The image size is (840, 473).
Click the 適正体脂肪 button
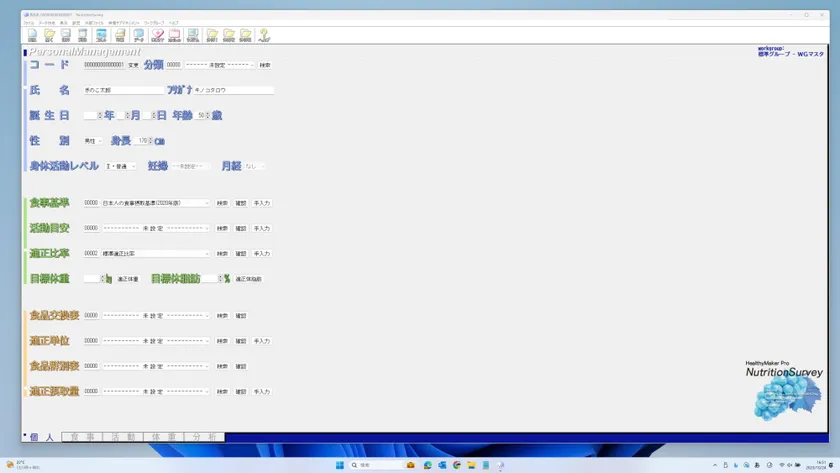point(249,279)
